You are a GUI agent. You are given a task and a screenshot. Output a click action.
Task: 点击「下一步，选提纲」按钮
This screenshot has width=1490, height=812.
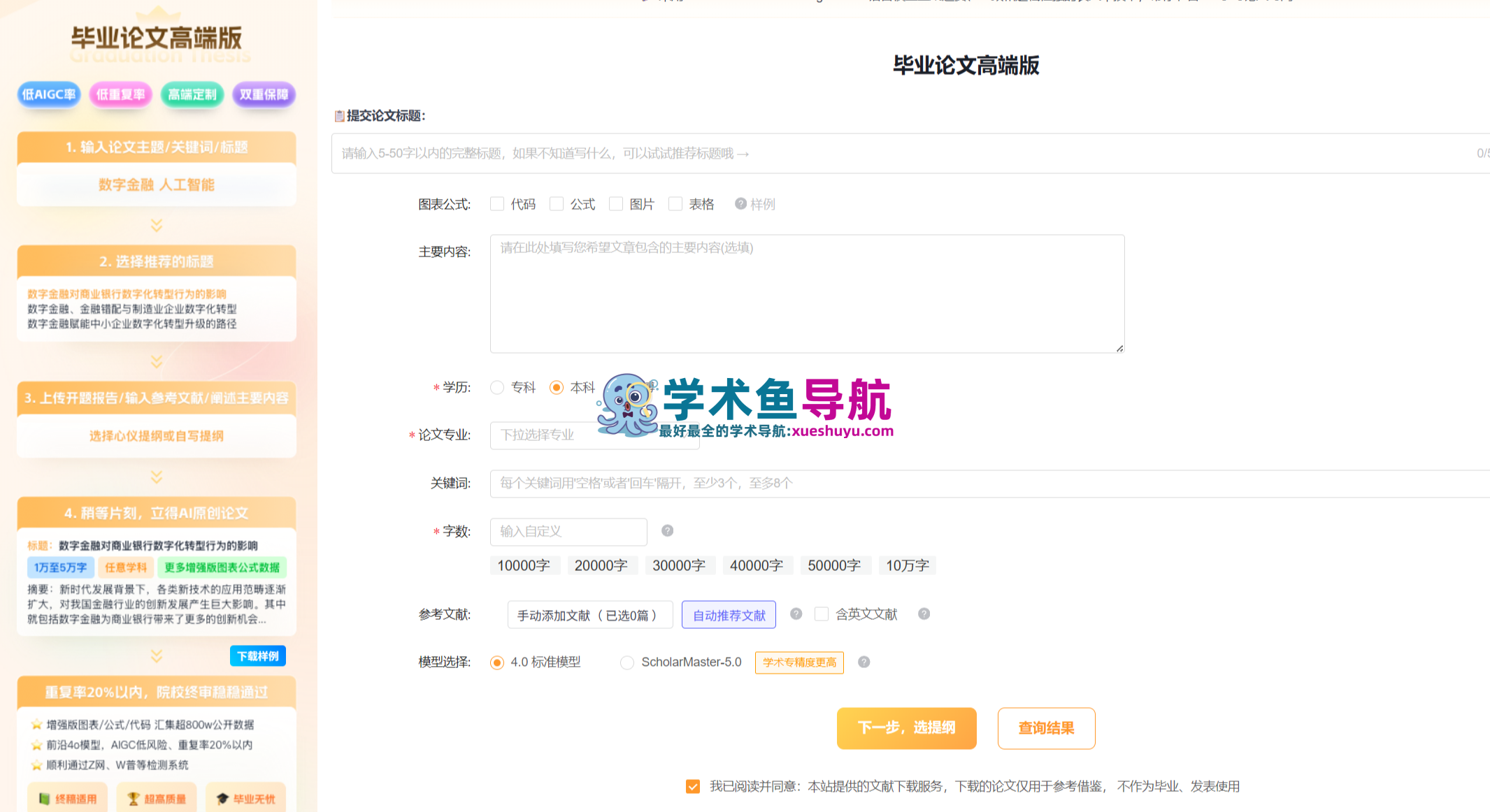coord(906,727)
